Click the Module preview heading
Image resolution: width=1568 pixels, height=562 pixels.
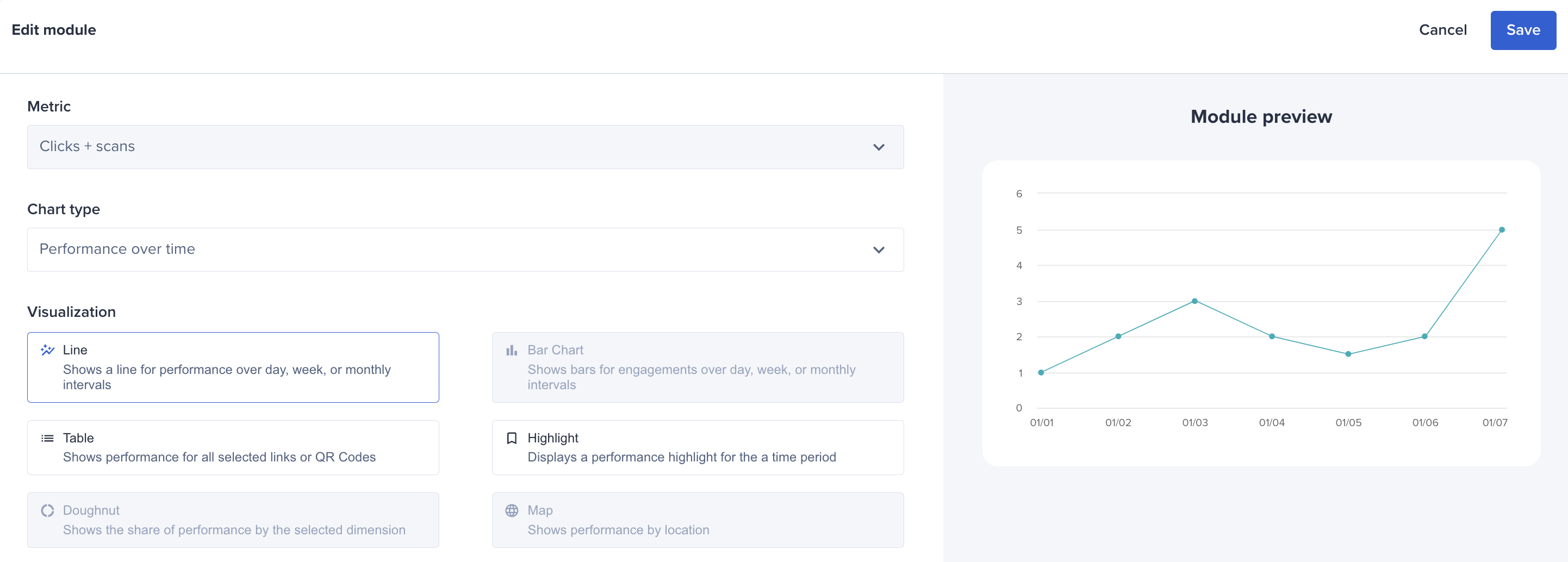[1261, 117]
